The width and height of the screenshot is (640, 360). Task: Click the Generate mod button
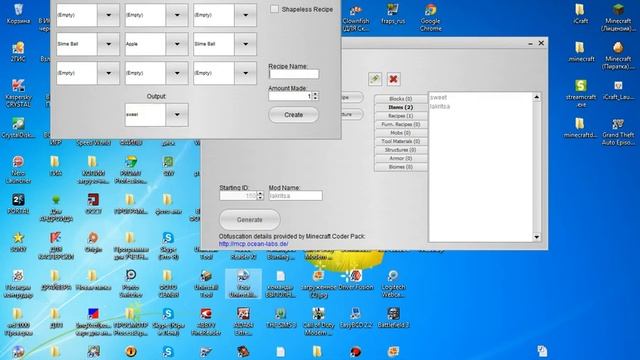point(250,220)
